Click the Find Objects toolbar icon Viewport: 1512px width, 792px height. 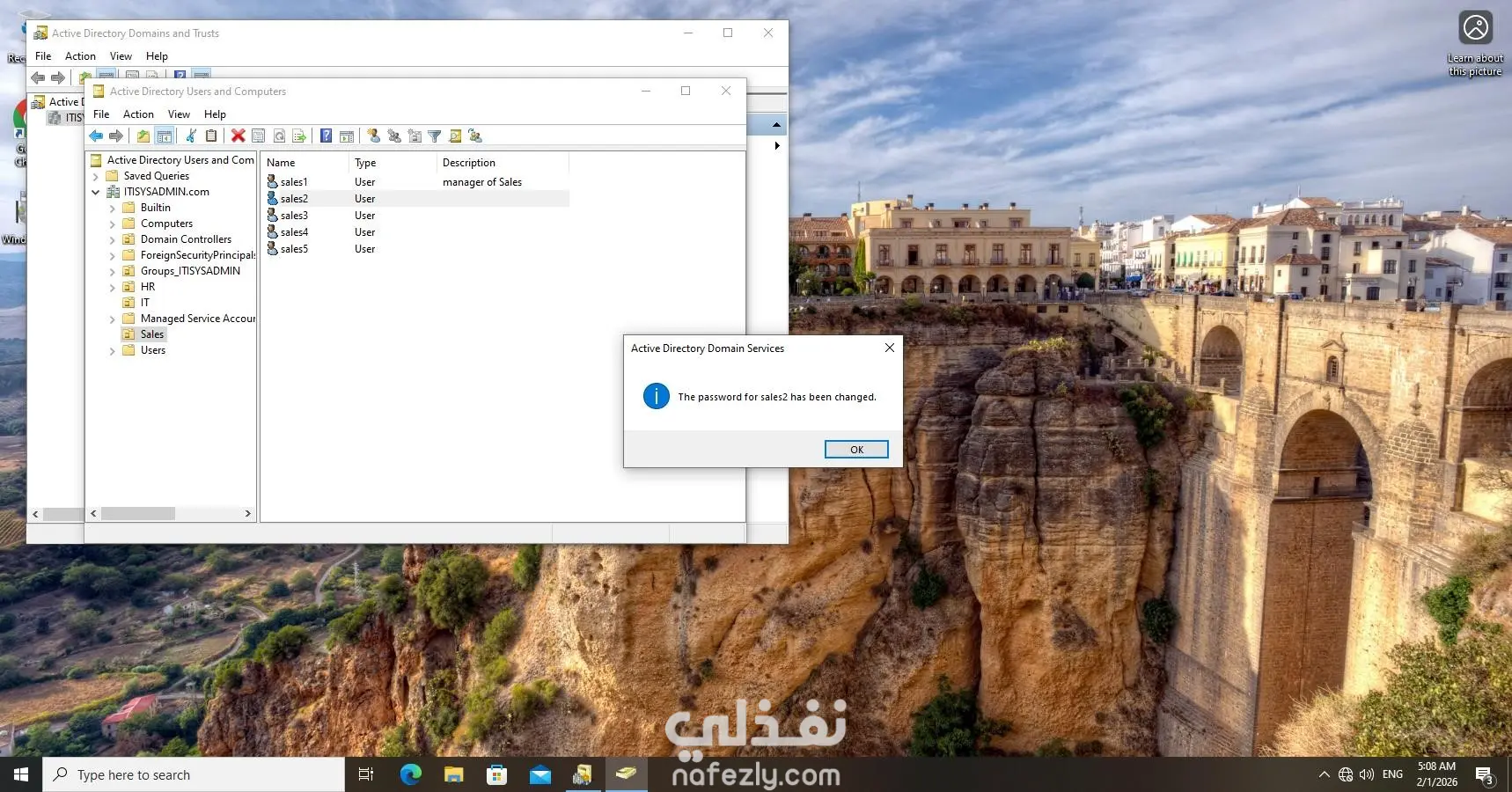pos(455,136)
